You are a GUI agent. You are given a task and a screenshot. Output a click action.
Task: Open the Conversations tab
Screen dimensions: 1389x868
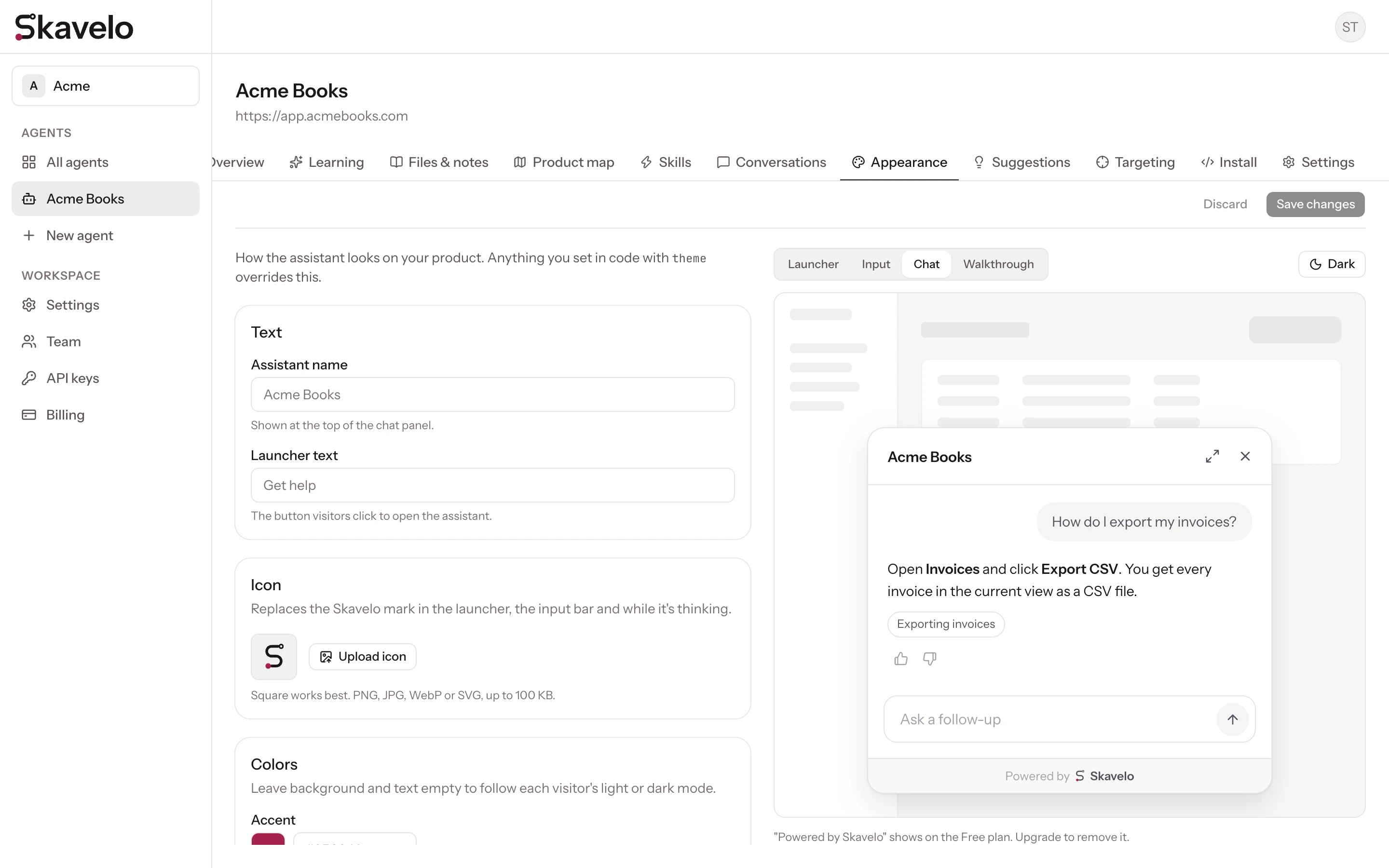(x=771, y=163)
